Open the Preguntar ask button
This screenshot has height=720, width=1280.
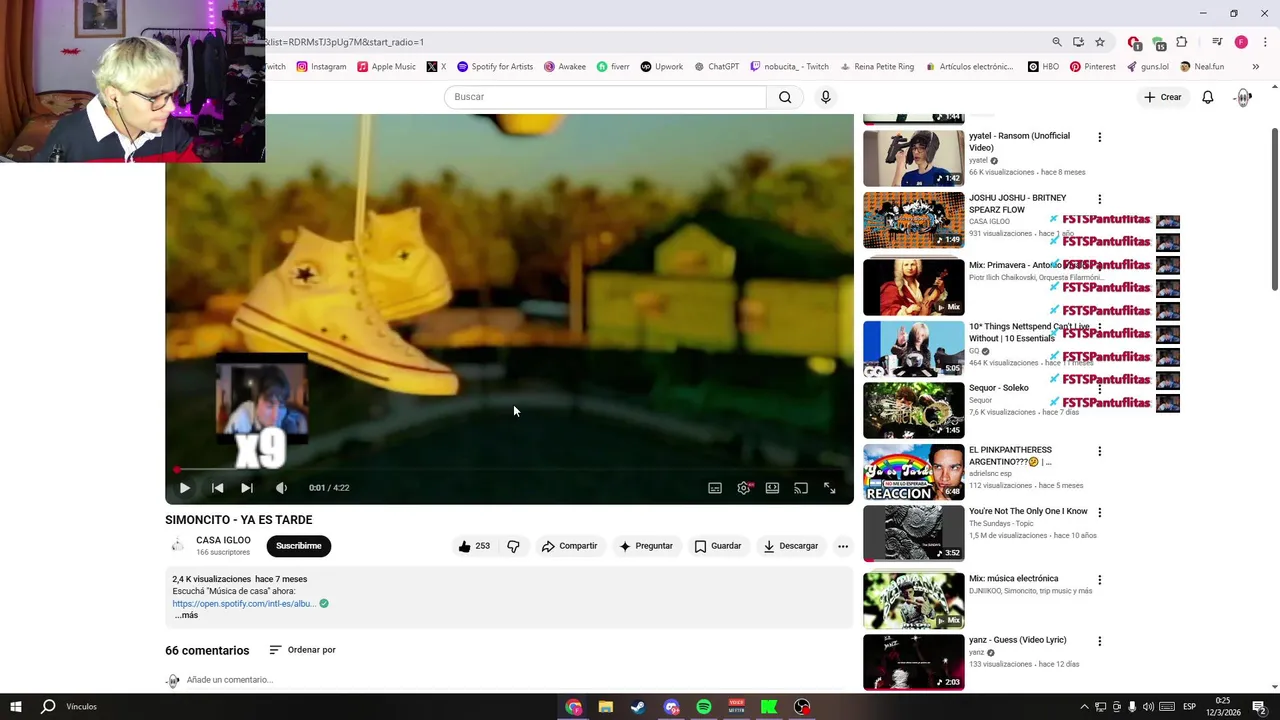(646, 546)
